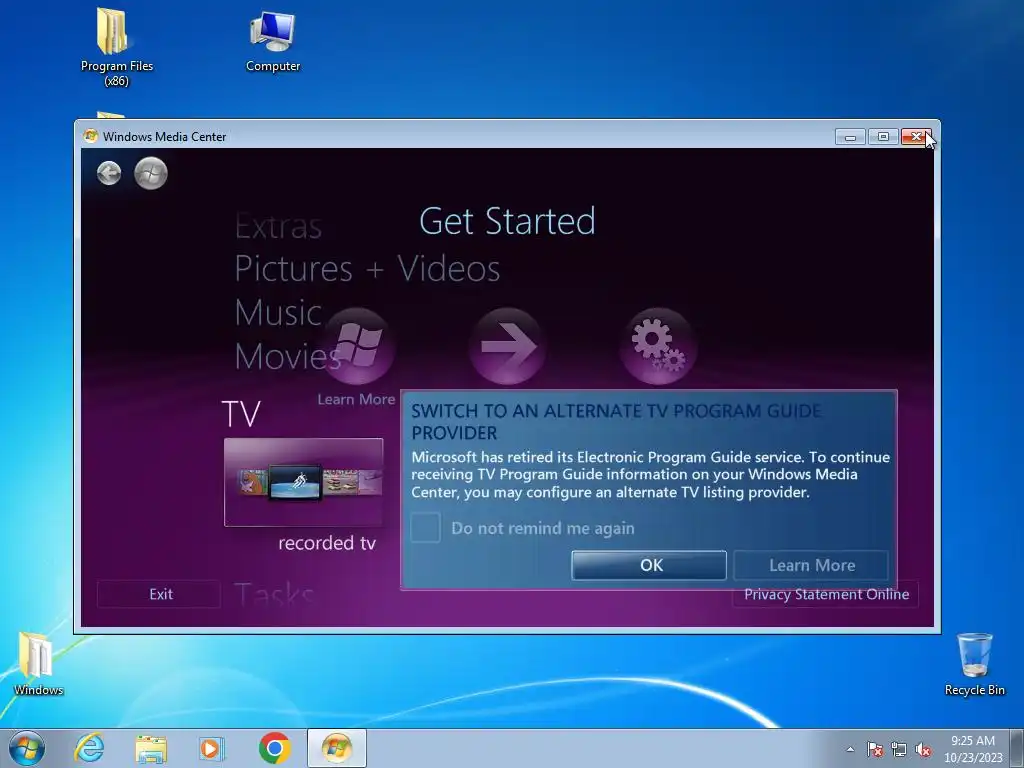This screenshot has height=768, width=1024.
Task: Close the Windows Media Center window
Action: coord(916,136)
